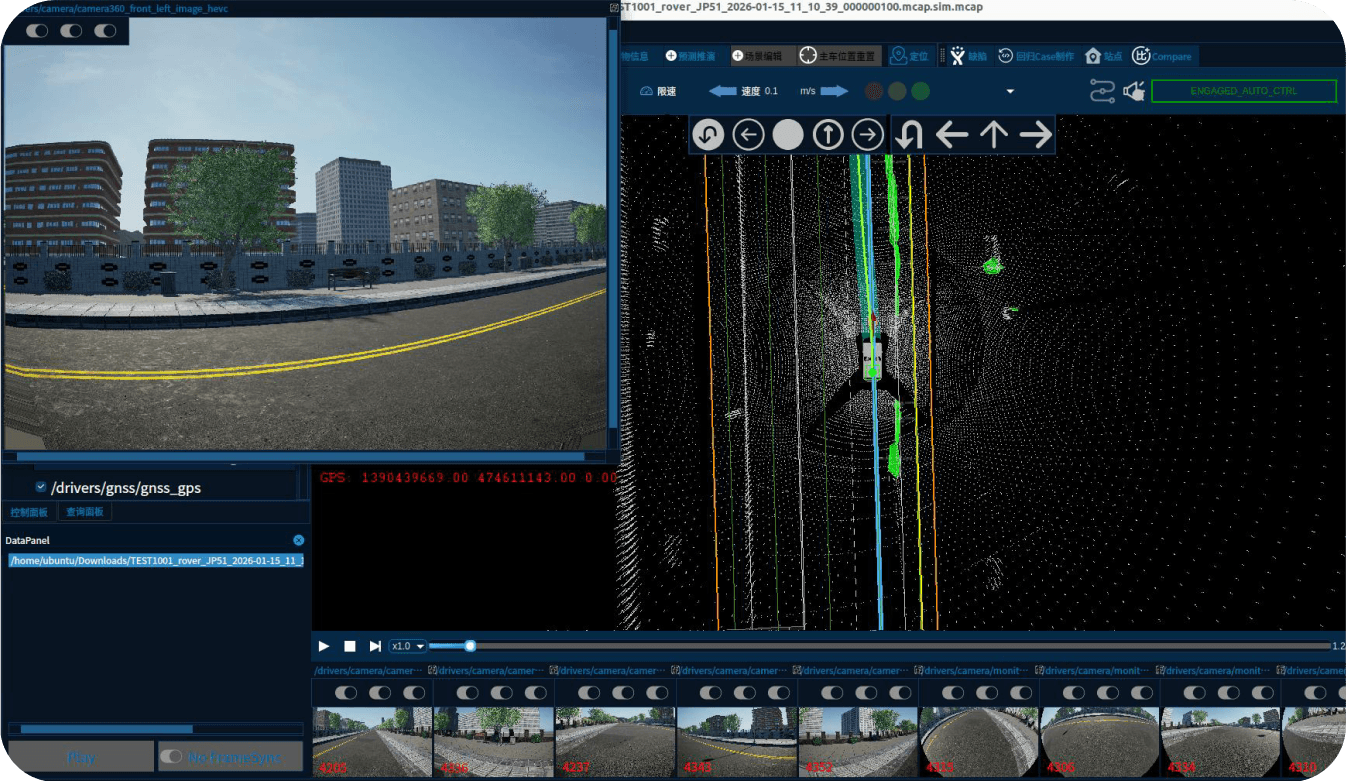Open the x1.0 playback speed dropdown
This screenshot has height=782, width=1346.
408,646
